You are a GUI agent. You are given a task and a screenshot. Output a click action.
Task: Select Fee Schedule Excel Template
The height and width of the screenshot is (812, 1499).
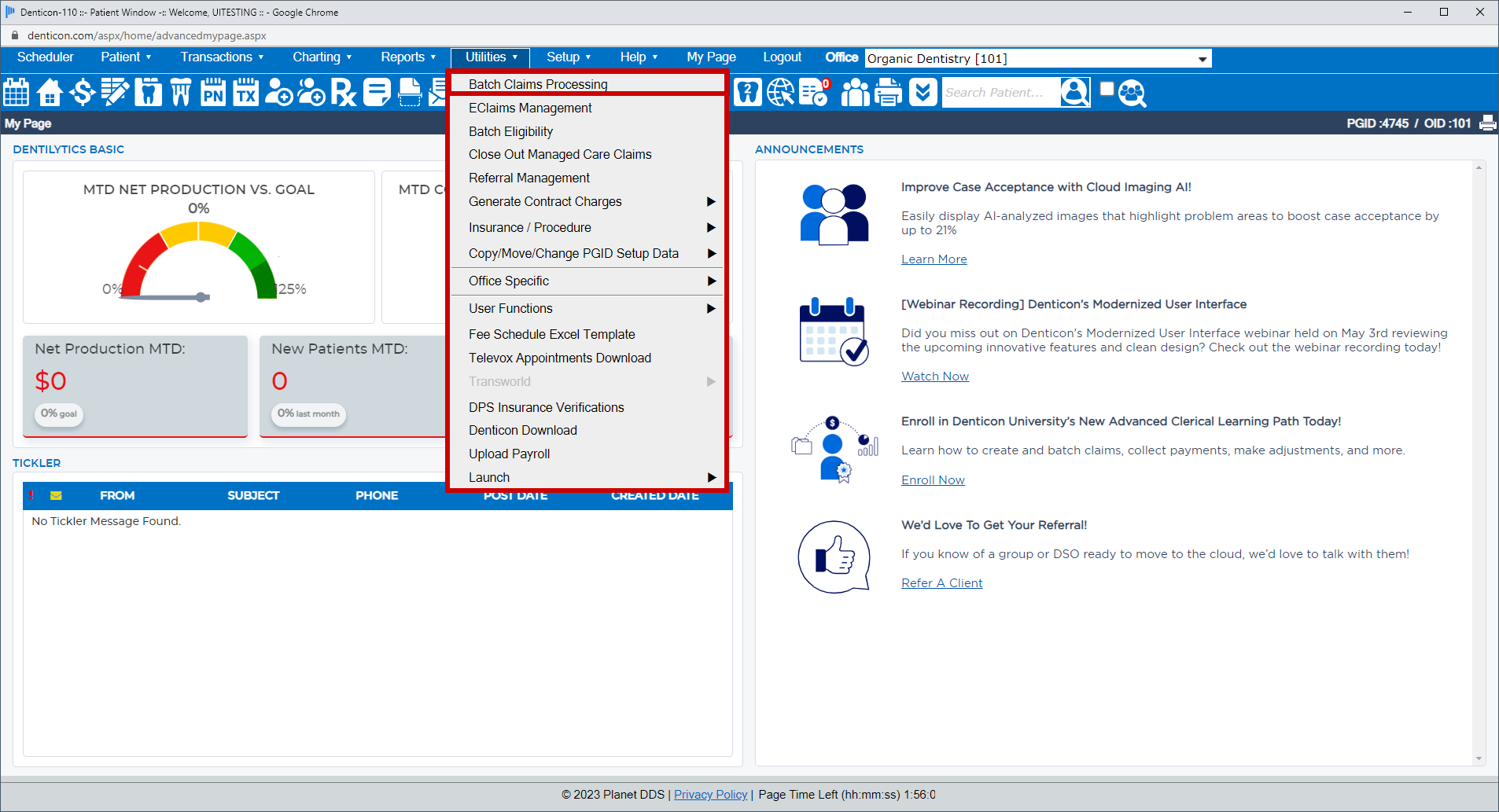coord(587,335)
